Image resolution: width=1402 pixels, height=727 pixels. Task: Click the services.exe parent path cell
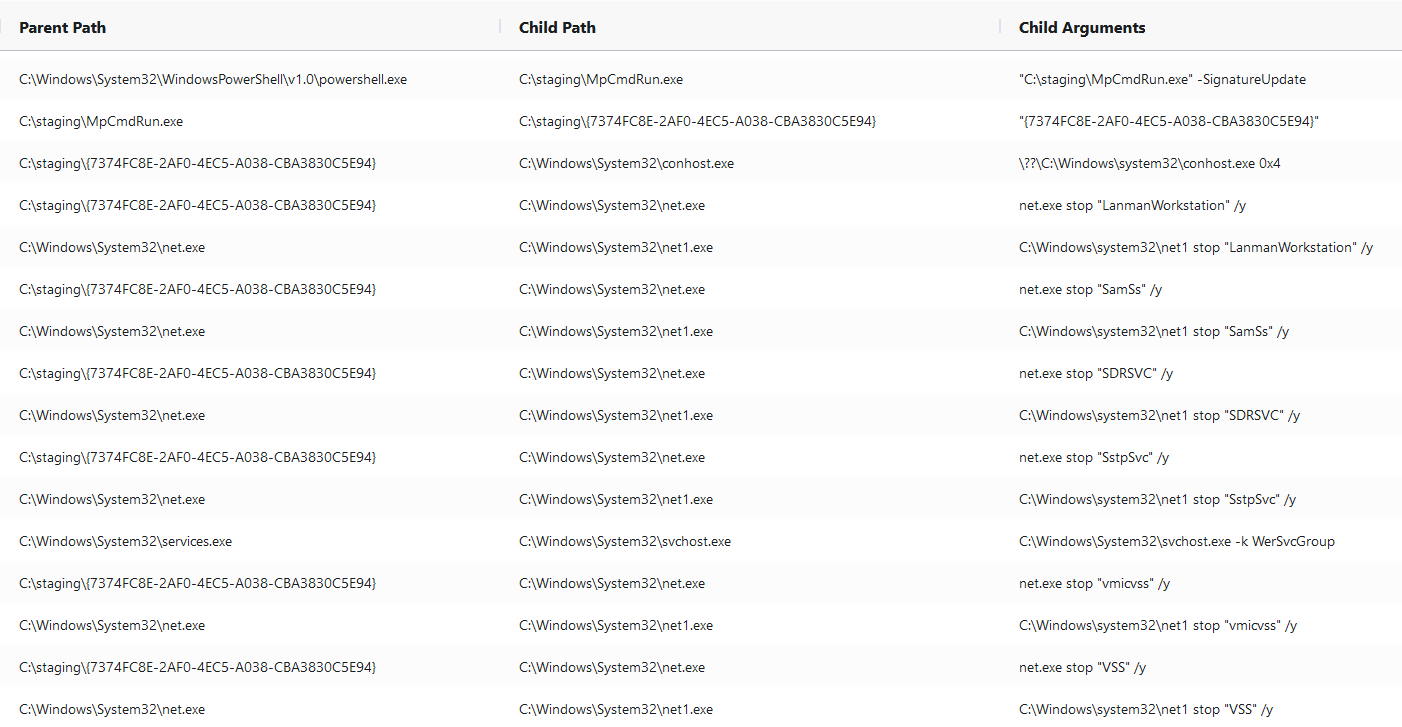tap(125, 541)
